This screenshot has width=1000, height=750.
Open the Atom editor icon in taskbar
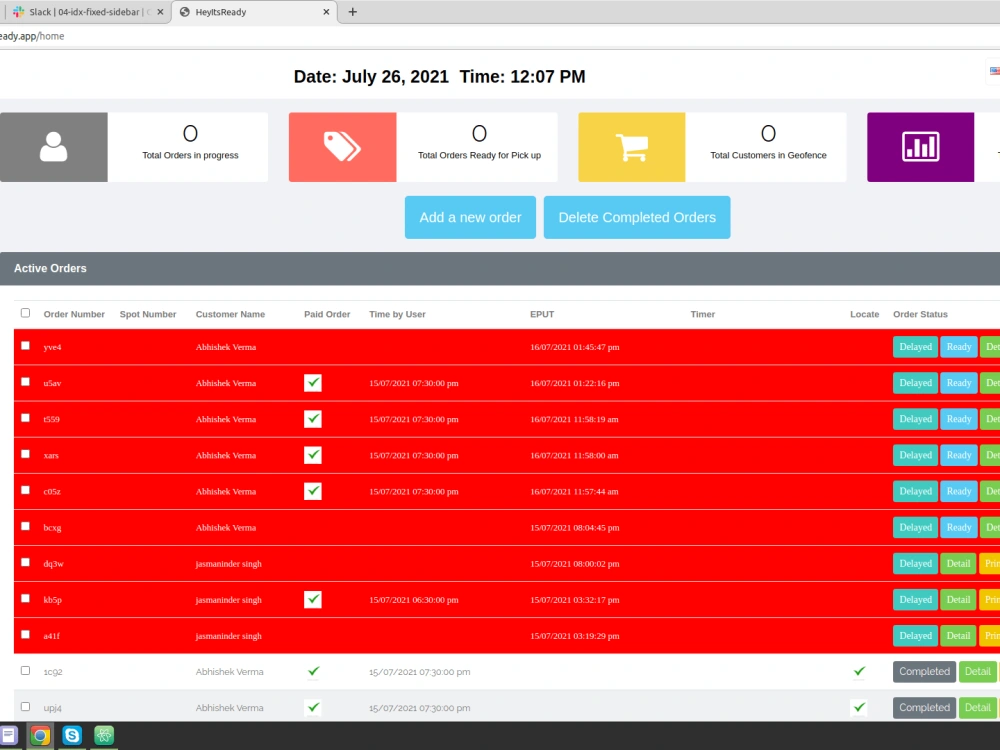tap(104, 735)
